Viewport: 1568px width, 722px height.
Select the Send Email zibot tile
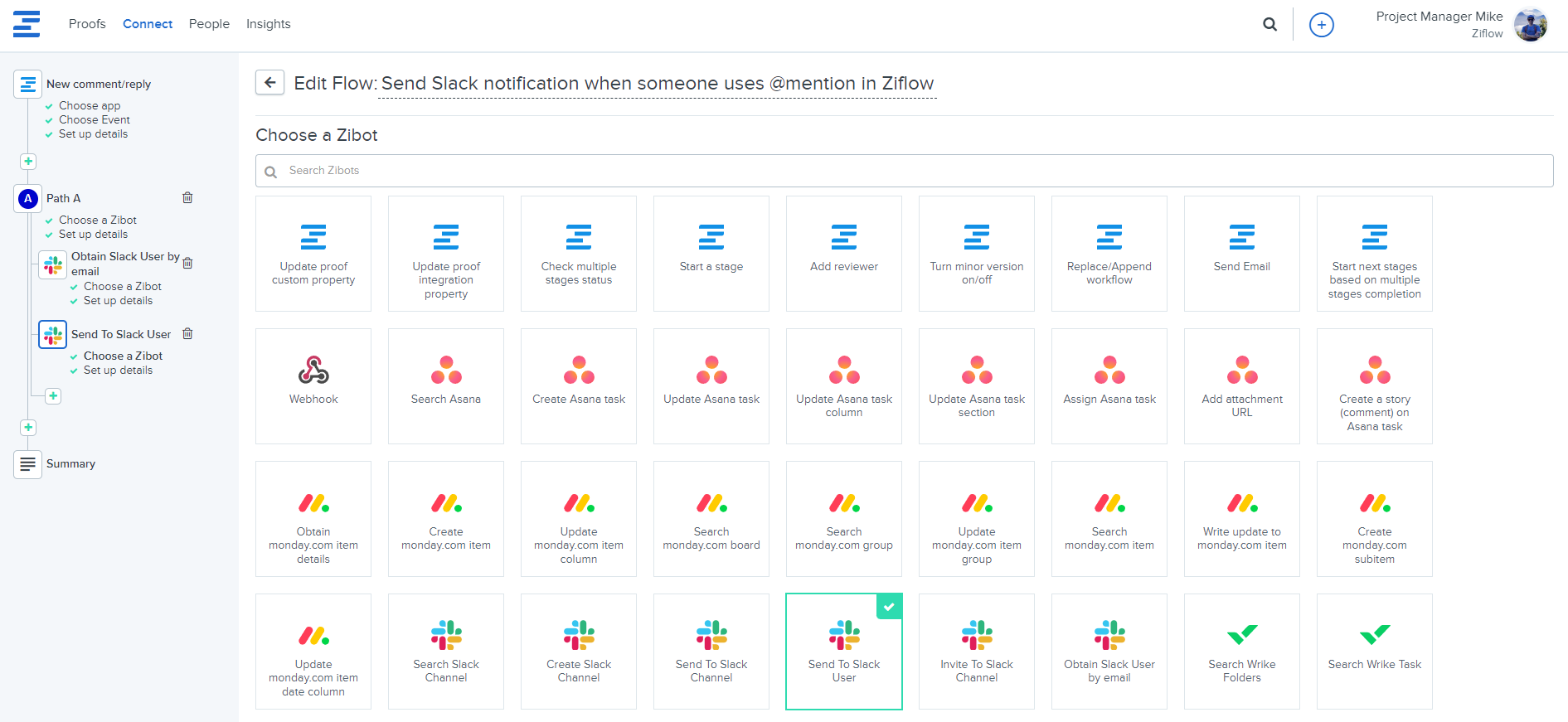click(1241, 253)
